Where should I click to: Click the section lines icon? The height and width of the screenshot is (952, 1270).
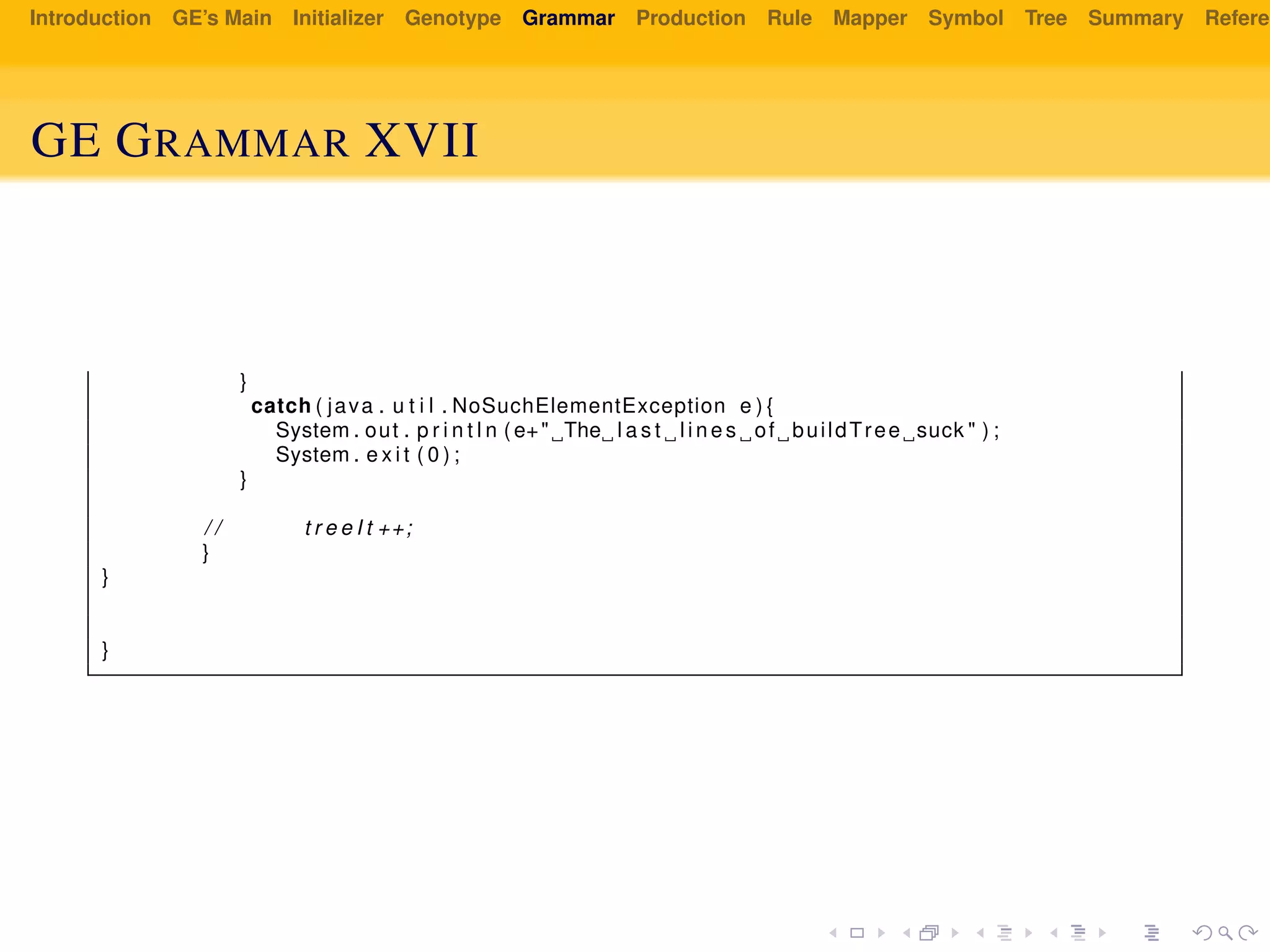(x=1078, y=933)
